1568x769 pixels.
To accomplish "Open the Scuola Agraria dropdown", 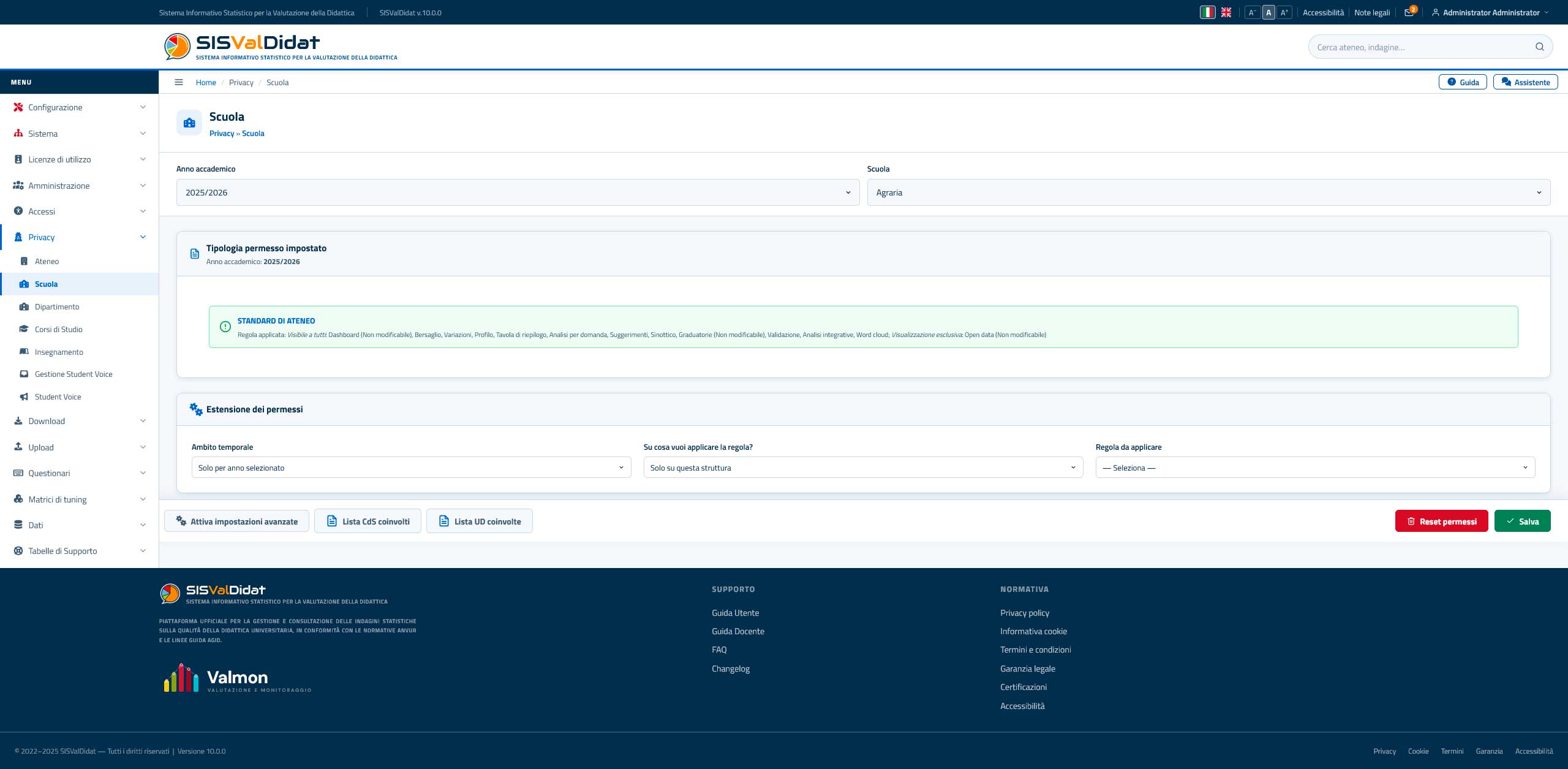I will [1208, 192].
